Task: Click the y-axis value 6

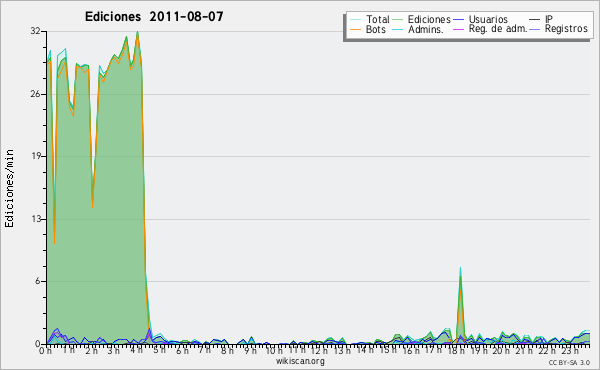Action: (38, 281)
